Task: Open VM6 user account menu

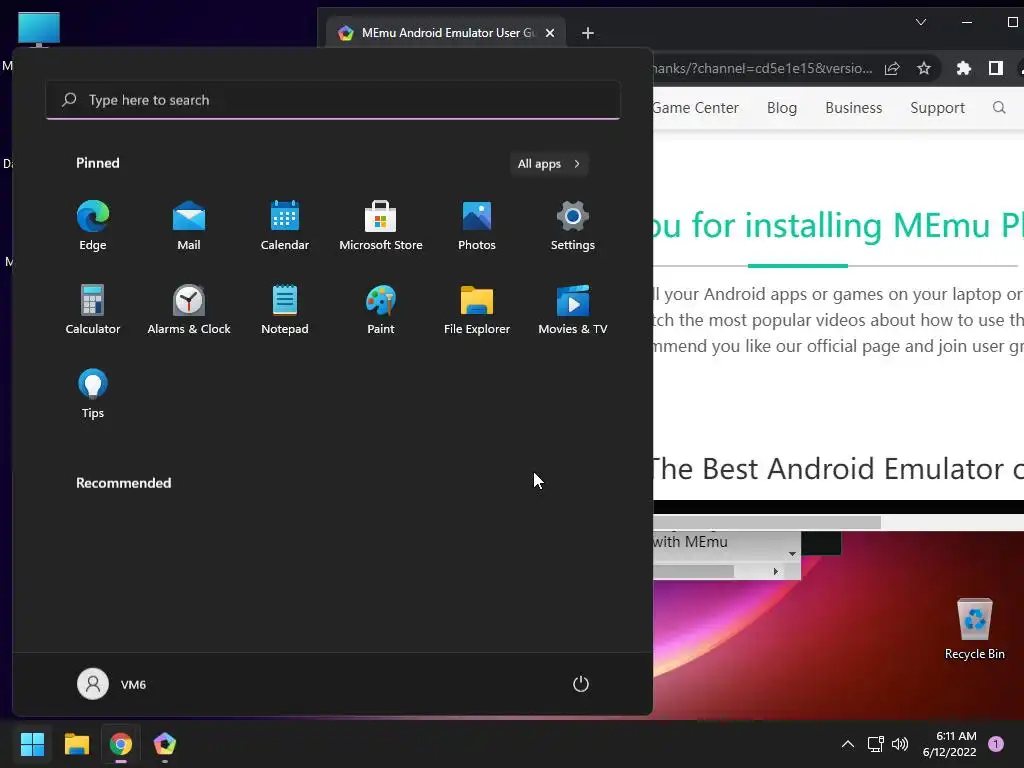Action: pos(112,684)
